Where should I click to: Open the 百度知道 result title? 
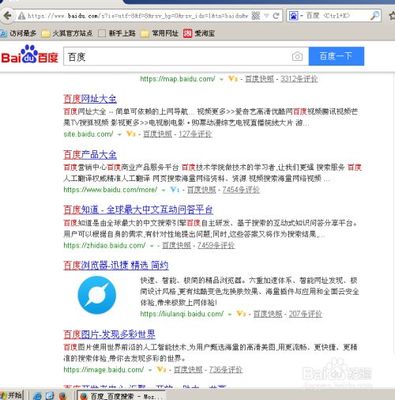tap(138, 210)
